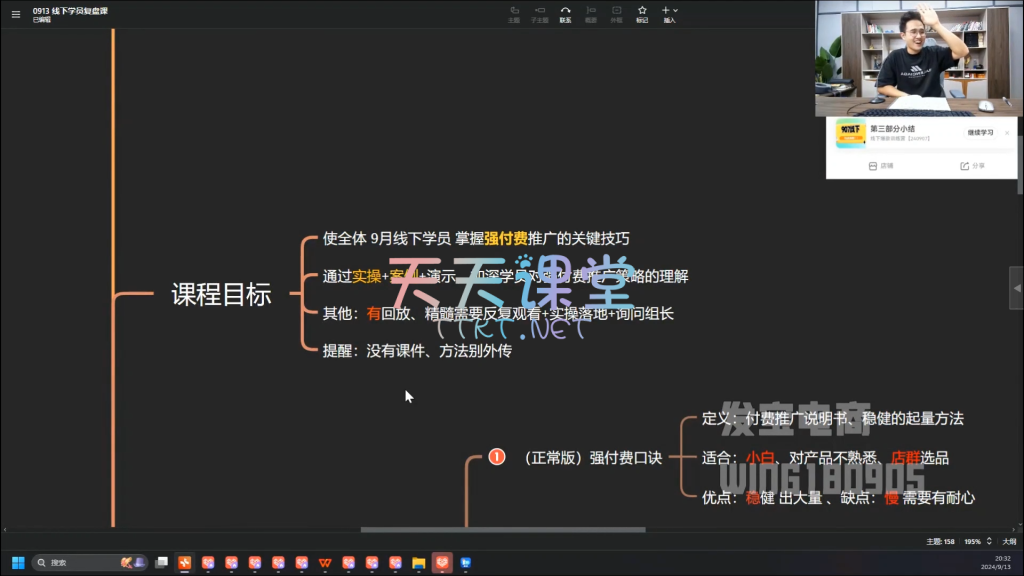
Task: Open 店铺 (Shop) link in popup
Action: 880,166
